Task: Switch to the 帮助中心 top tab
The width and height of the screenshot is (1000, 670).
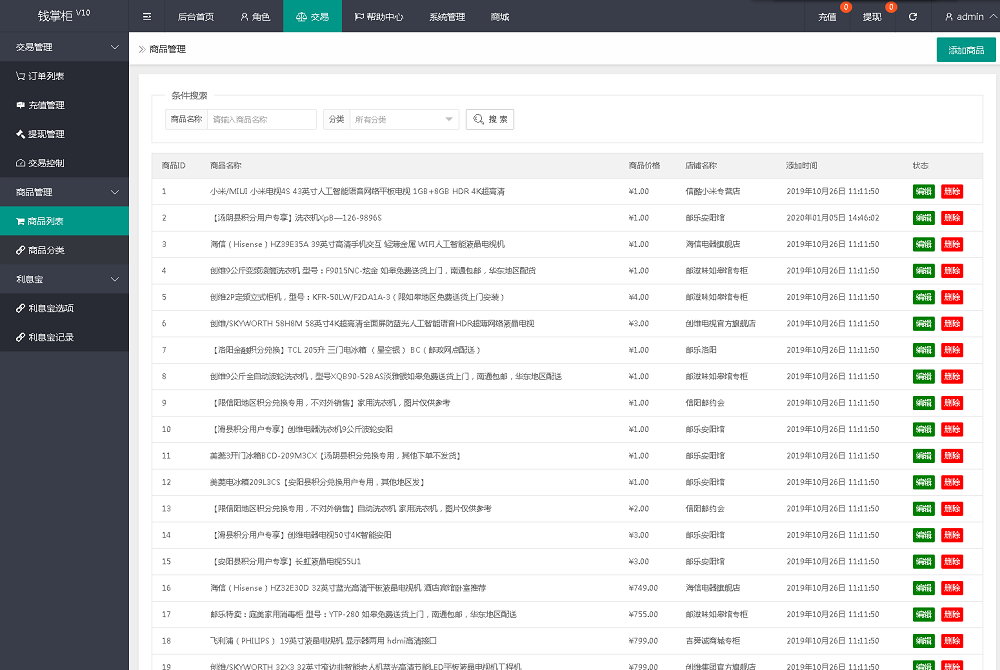Action: click(x=378, y=17)
